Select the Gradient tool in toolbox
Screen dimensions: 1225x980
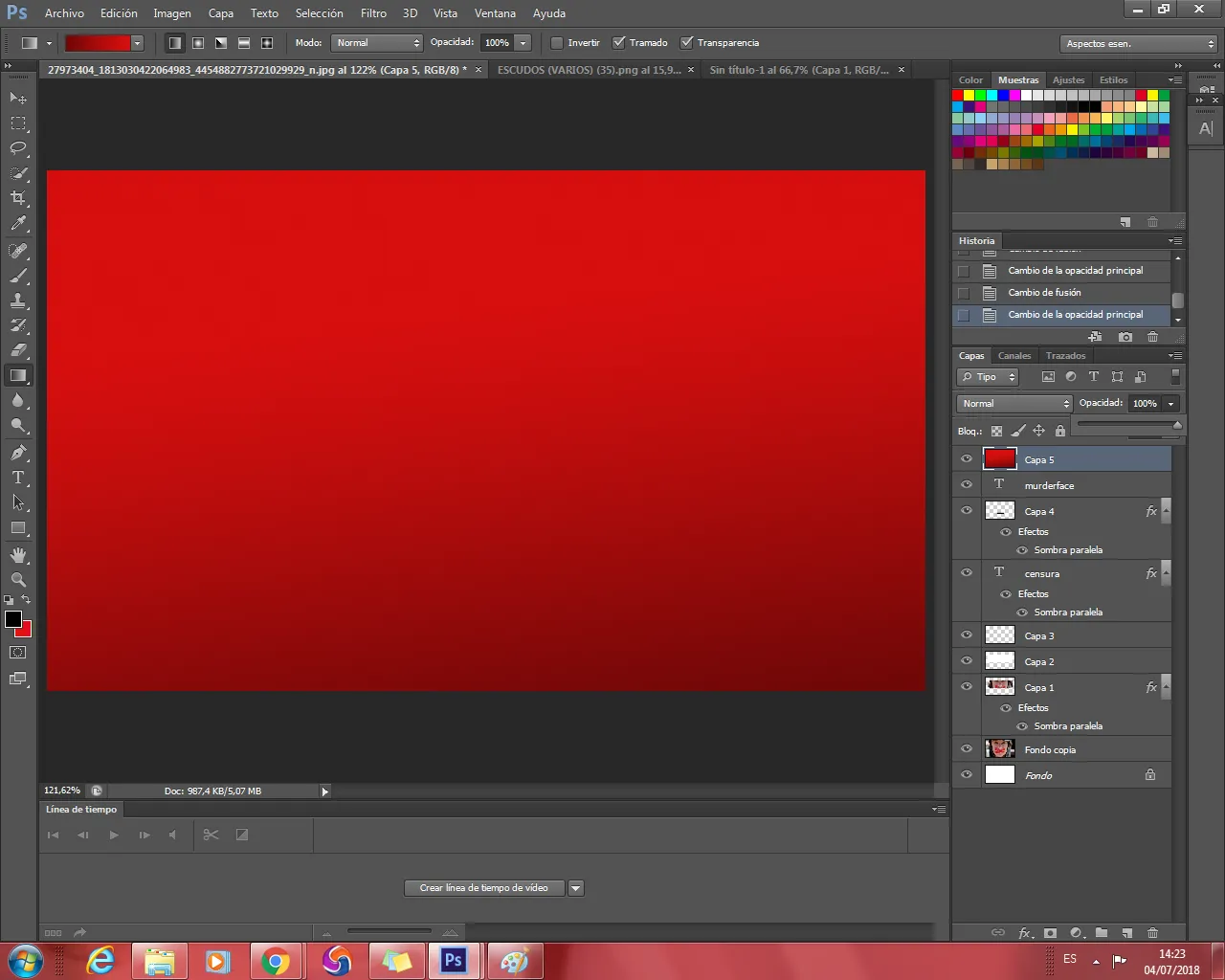(18, 375)
